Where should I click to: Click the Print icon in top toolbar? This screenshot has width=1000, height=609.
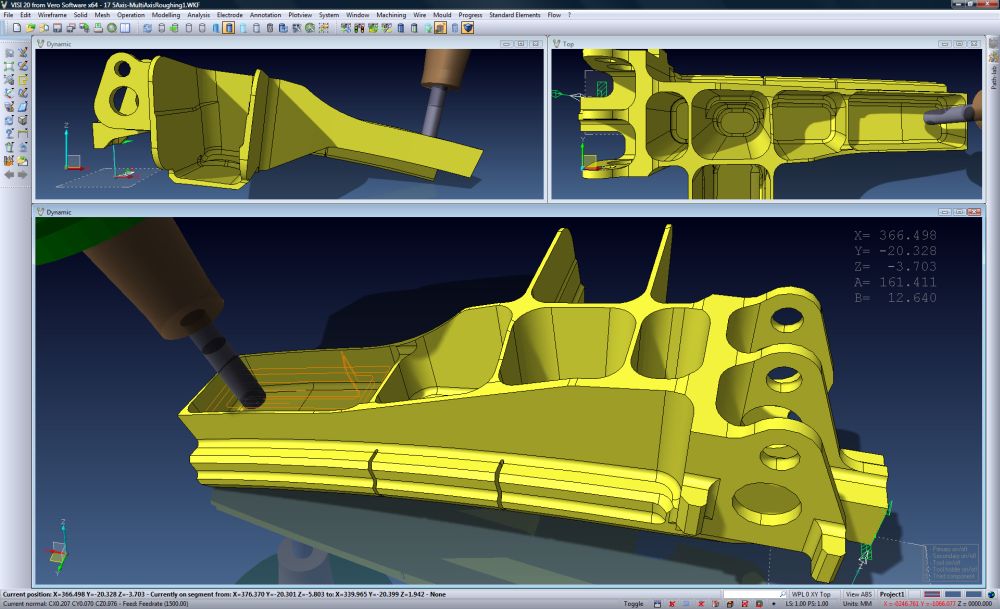point(98,27)
